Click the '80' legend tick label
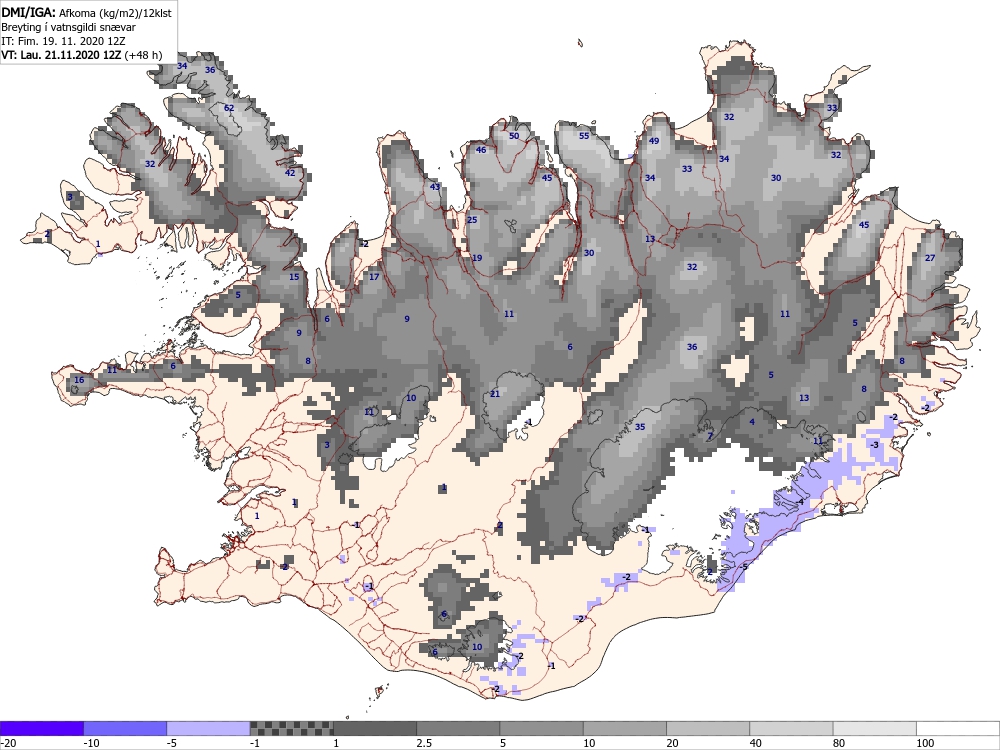The height and width of the screenshot is (750, 1000). (839, 743)
